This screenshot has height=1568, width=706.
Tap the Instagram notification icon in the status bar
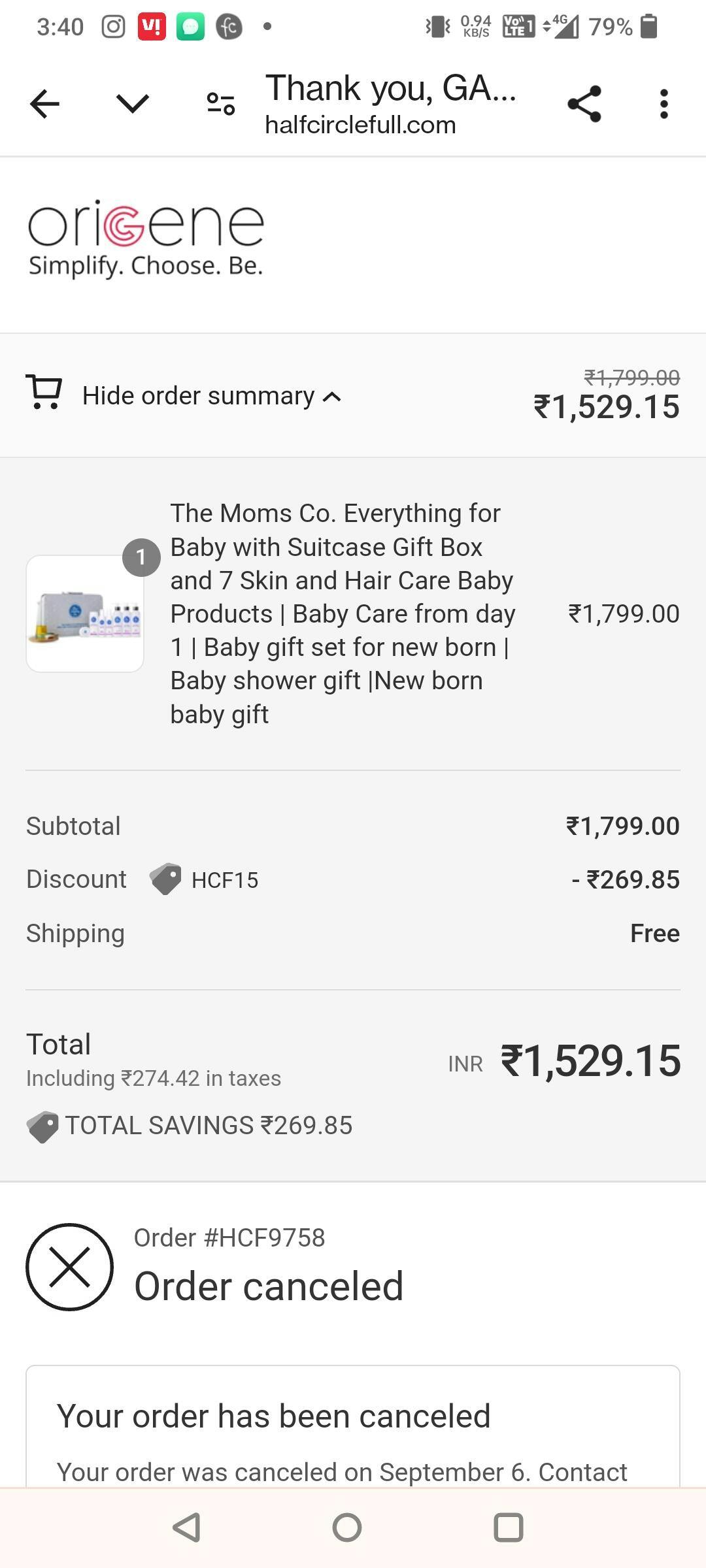click(x=113, y=27)
